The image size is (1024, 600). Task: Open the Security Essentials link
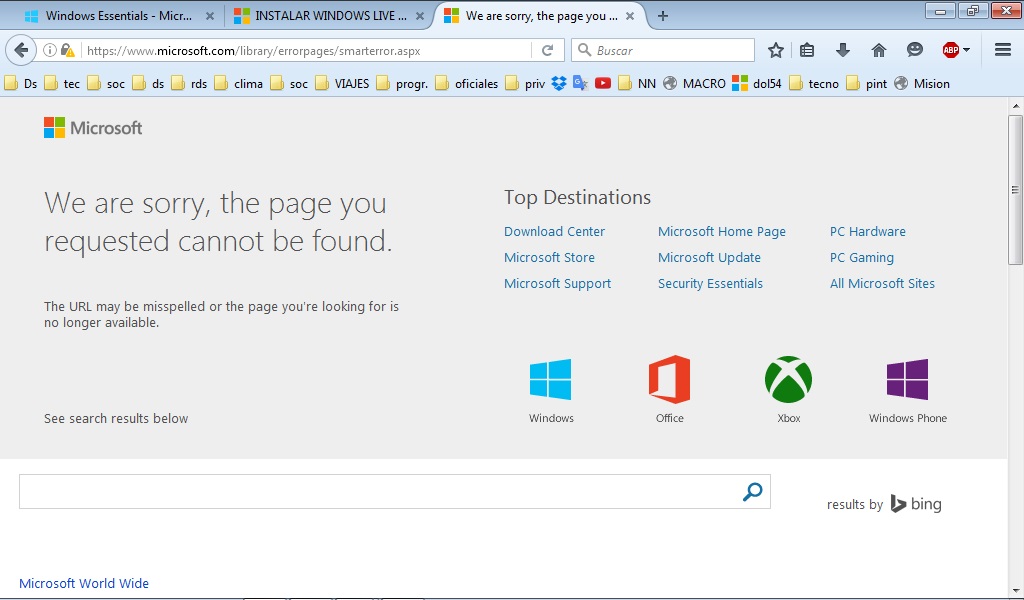tap(710, 283)
